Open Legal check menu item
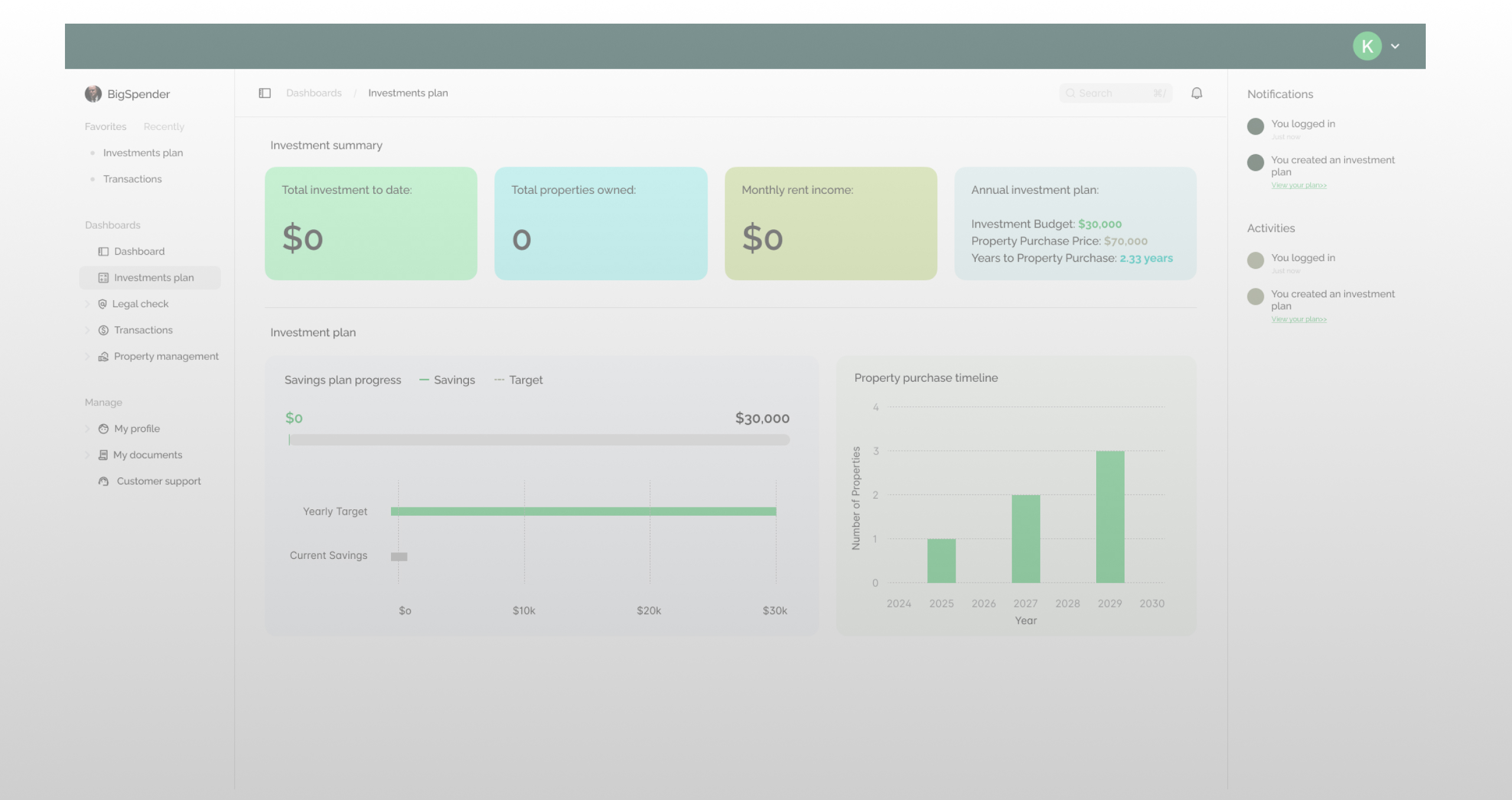1512x800 pixels. click(140, 304)
